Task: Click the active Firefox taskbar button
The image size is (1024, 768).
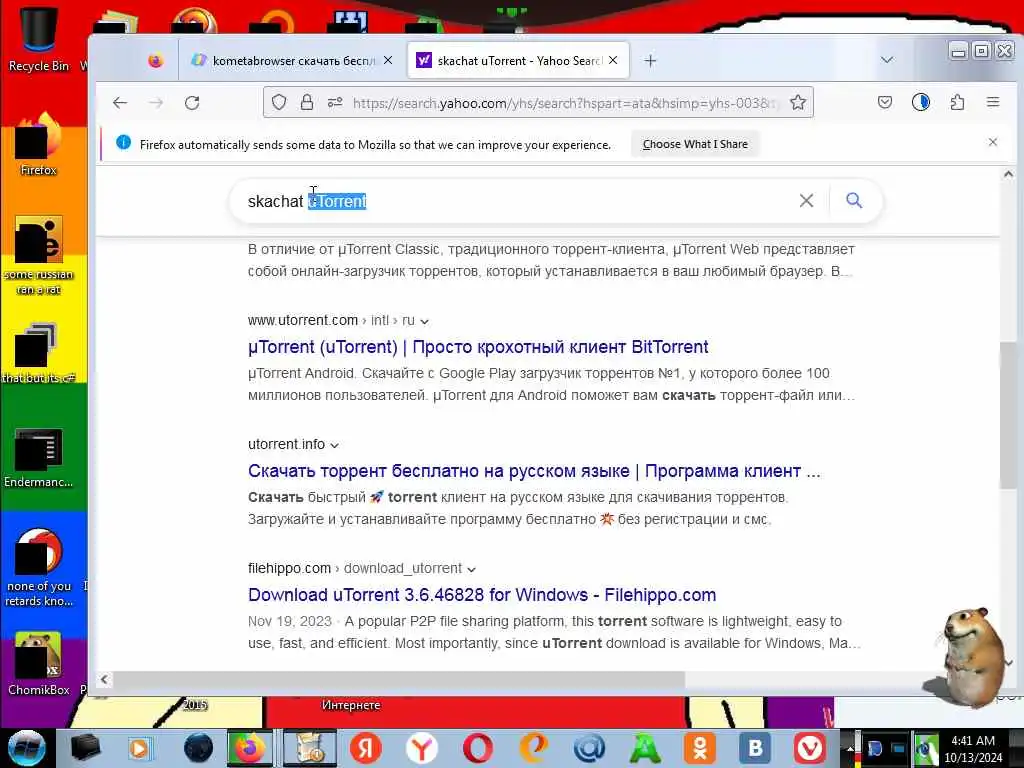Action: point(249,748)
